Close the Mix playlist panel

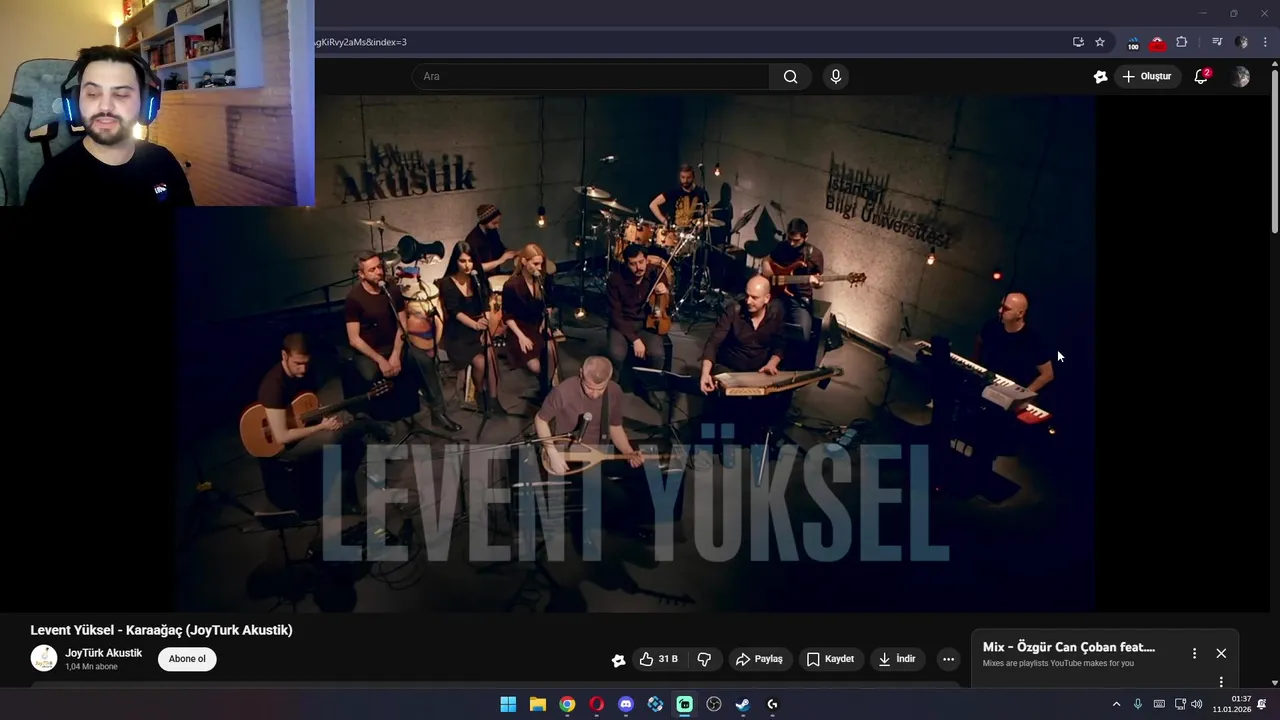(1221, 653)
